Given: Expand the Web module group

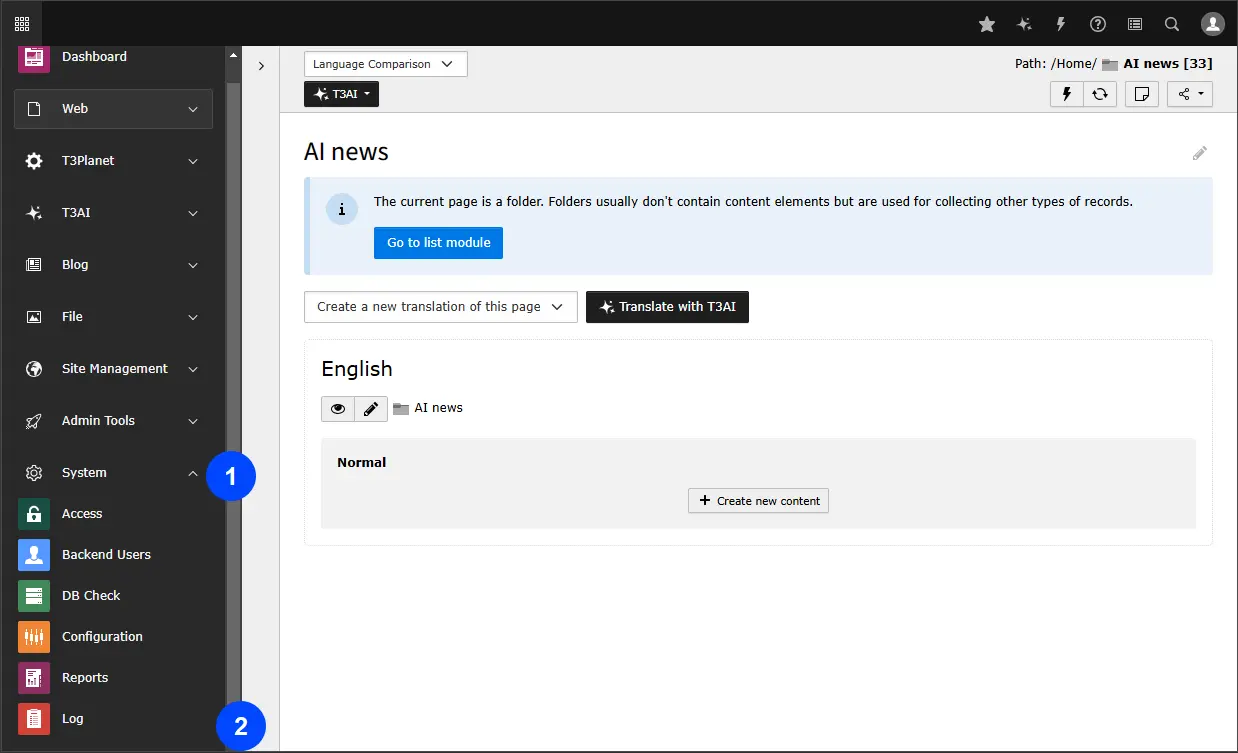Looking at the screenshot, I should (113, 109).
